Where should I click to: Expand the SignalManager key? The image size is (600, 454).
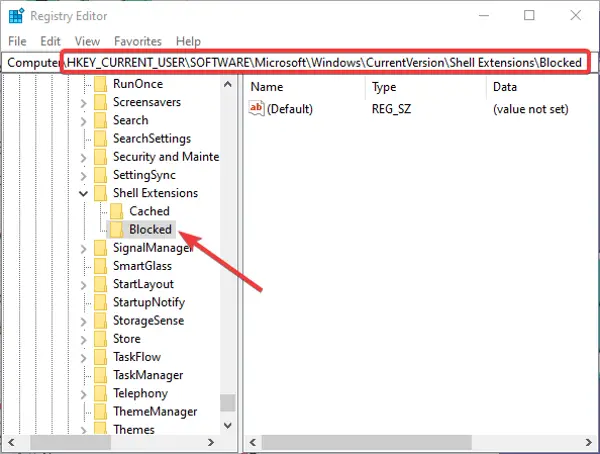point(83,249)
